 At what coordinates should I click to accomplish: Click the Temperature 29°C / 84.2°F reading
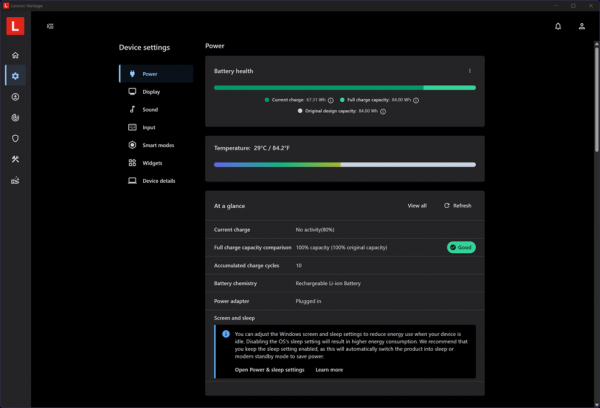click(252, 148)
